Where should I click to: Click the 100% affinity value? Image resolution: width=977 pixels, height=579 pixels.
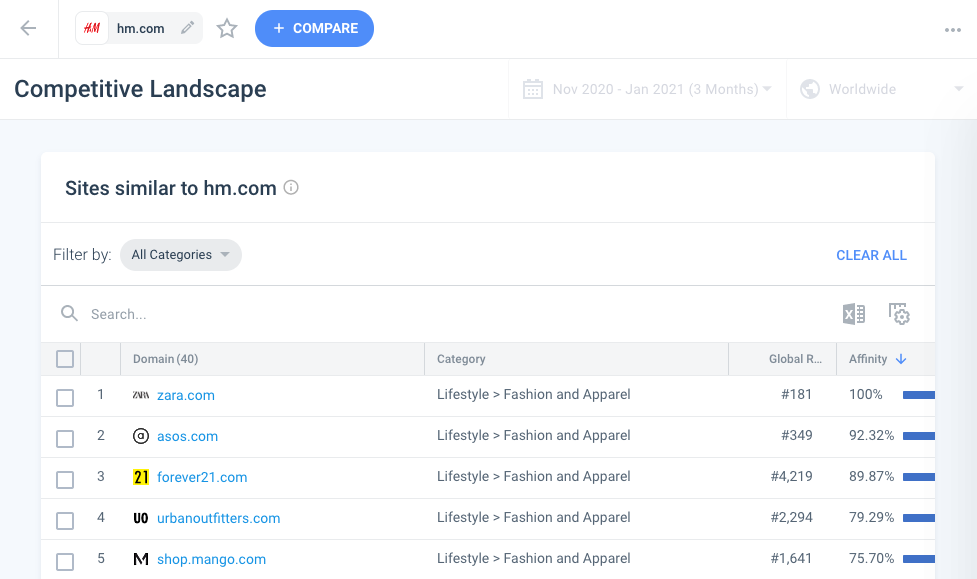point(865,395)
